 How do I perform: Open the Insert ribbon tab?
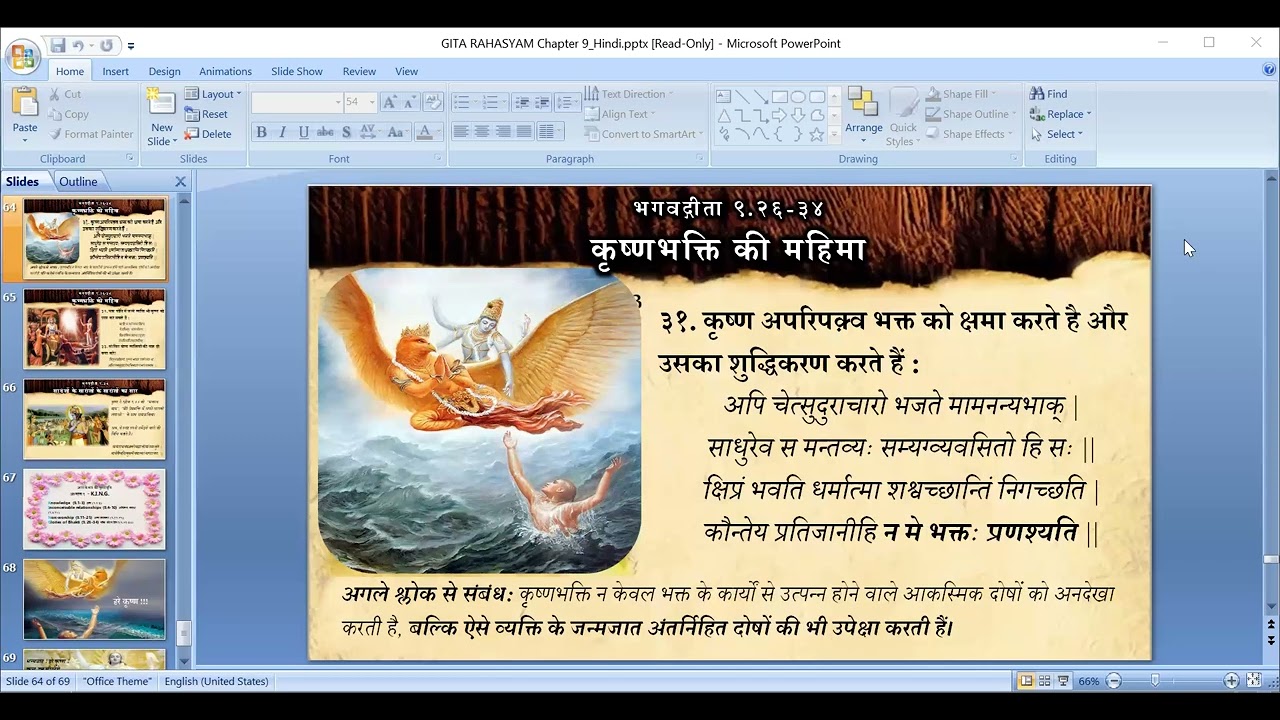pos(115,71)
